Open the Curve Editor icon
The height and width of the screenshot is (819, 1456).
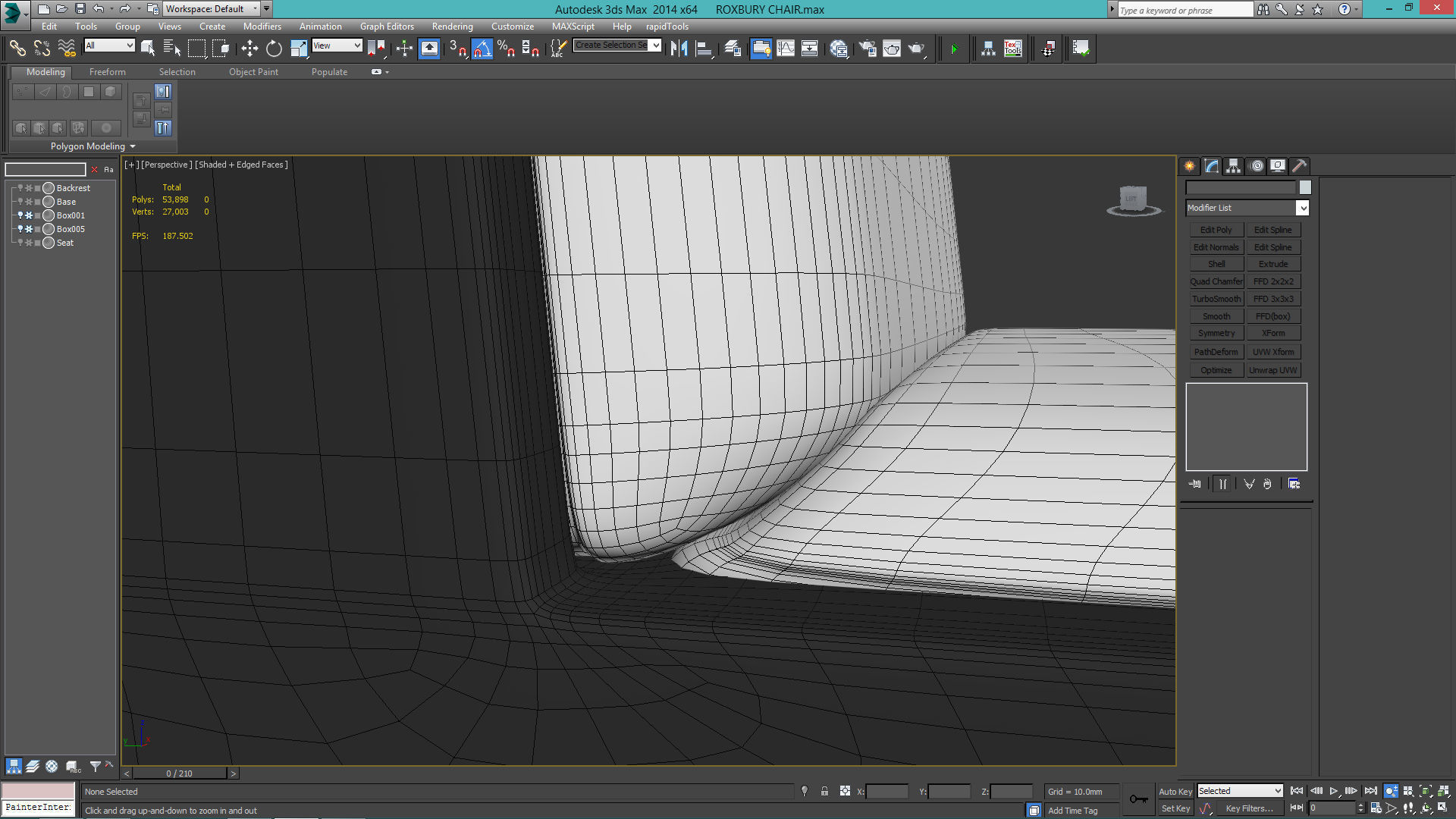click(786, 49)
